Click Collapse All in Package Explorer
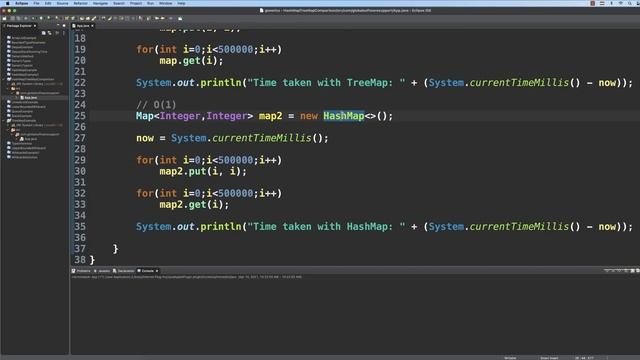The width and height of the screenshot is (640, 360). [x=44, y=33]
